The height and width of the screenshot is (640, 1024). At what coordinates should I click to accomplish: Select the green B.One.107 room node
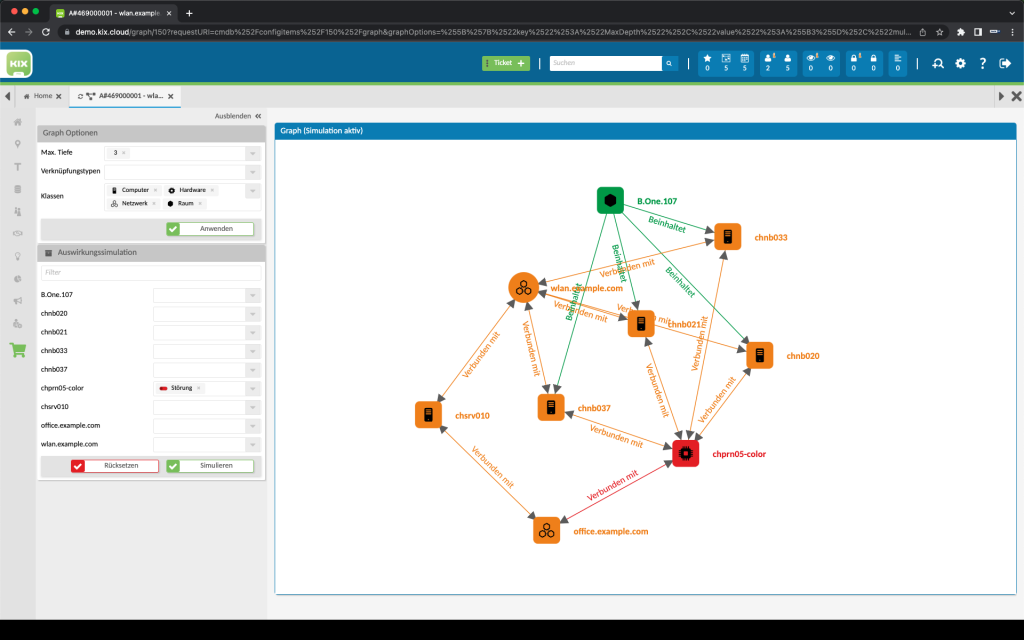[x=610, y=200]
